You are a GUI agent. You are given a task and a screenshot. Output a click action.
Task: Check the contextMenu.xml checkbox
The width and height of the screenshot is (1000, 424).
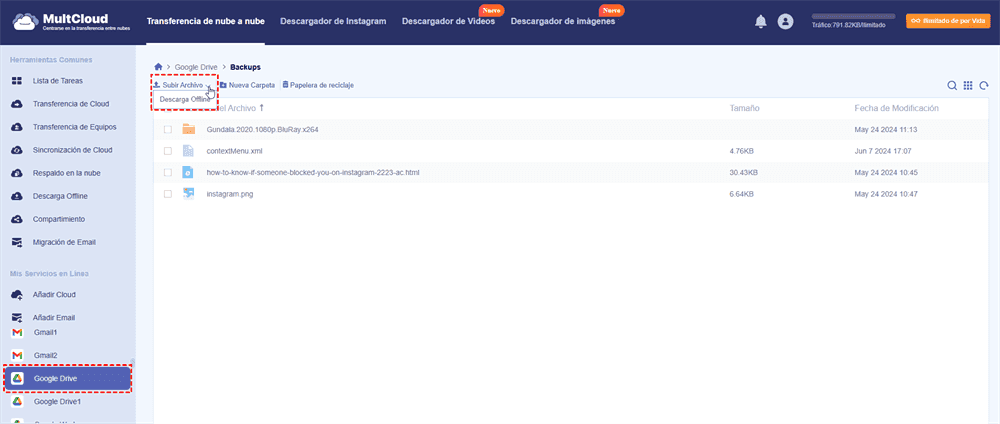point(168,151)
